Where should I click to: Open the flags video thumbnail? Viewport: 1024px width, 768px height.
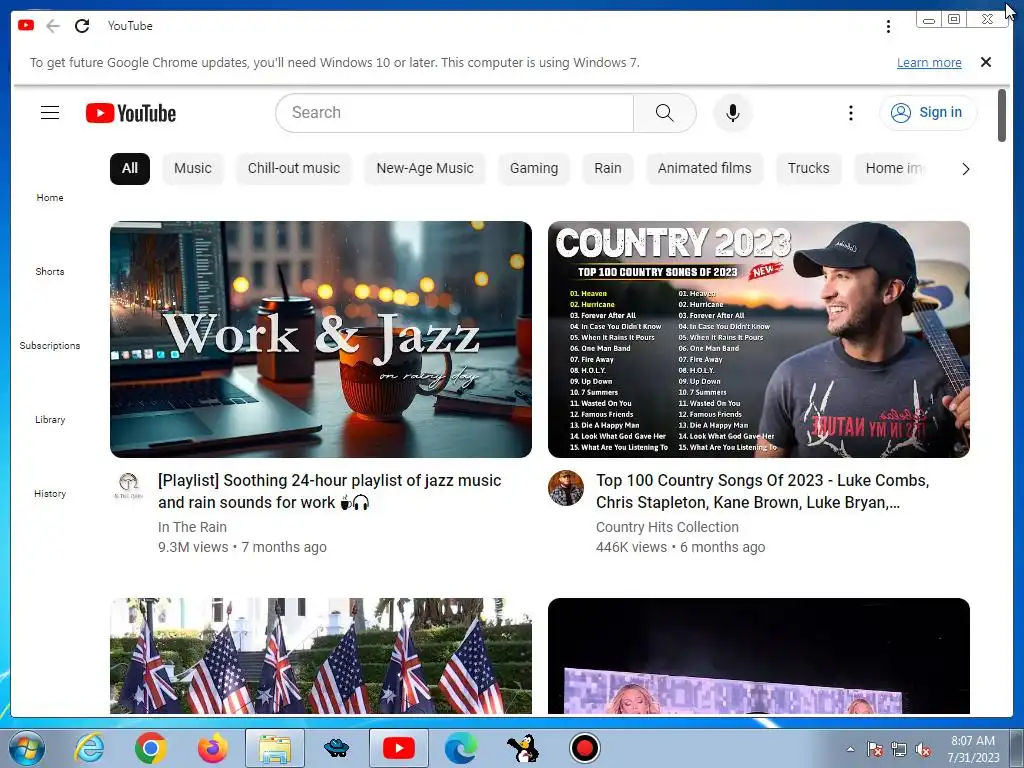click(x=321, y=656)
